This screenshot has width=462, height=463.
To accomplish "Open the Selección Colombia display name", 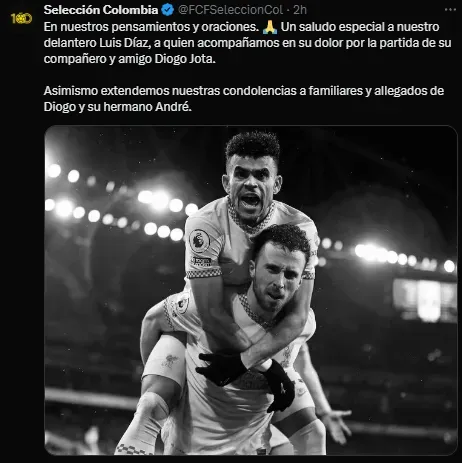I will [x=101, y=10].
